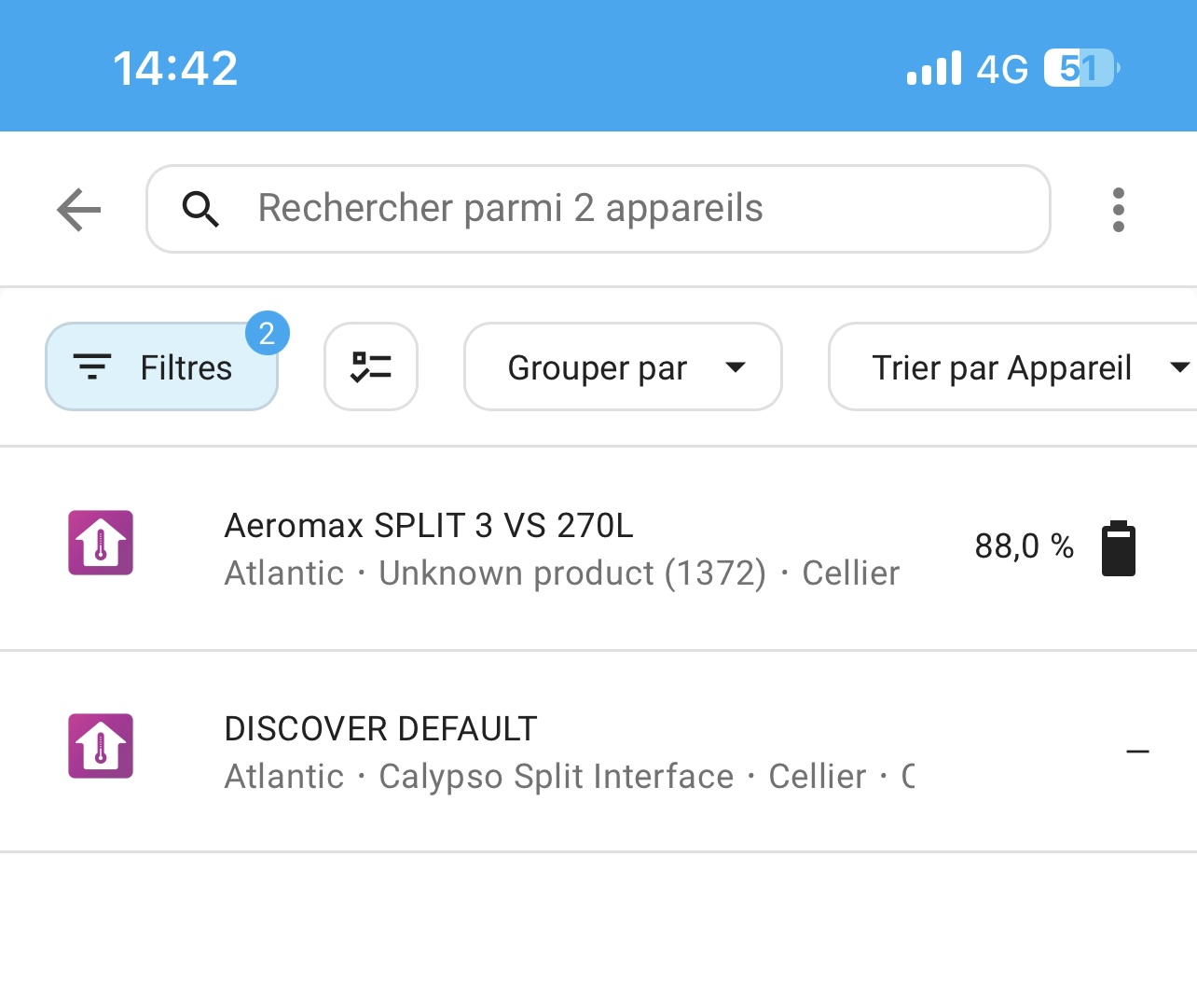Click the Aeromax device thermostat icon
Image resolution: width=1197 pixels, height=1008 pixels.
(101, 543)
